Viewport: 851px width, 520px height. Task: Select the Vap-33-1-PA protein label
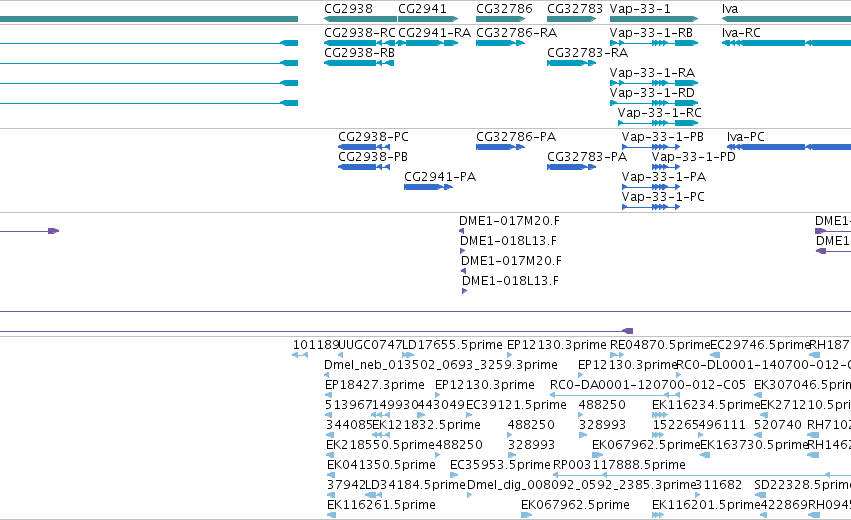coord(664,177)
